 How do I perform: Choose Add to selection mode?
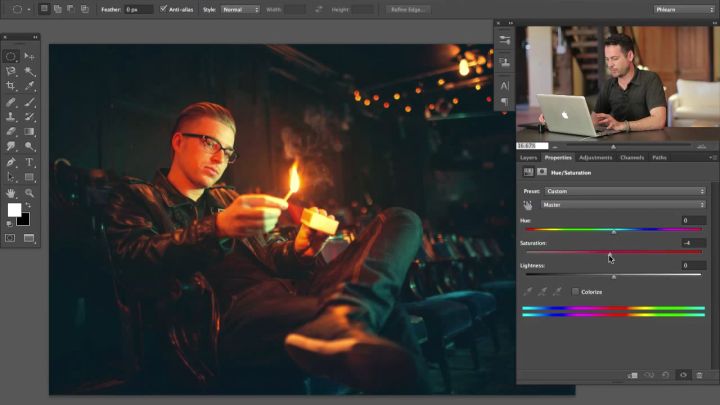point(58,9)
